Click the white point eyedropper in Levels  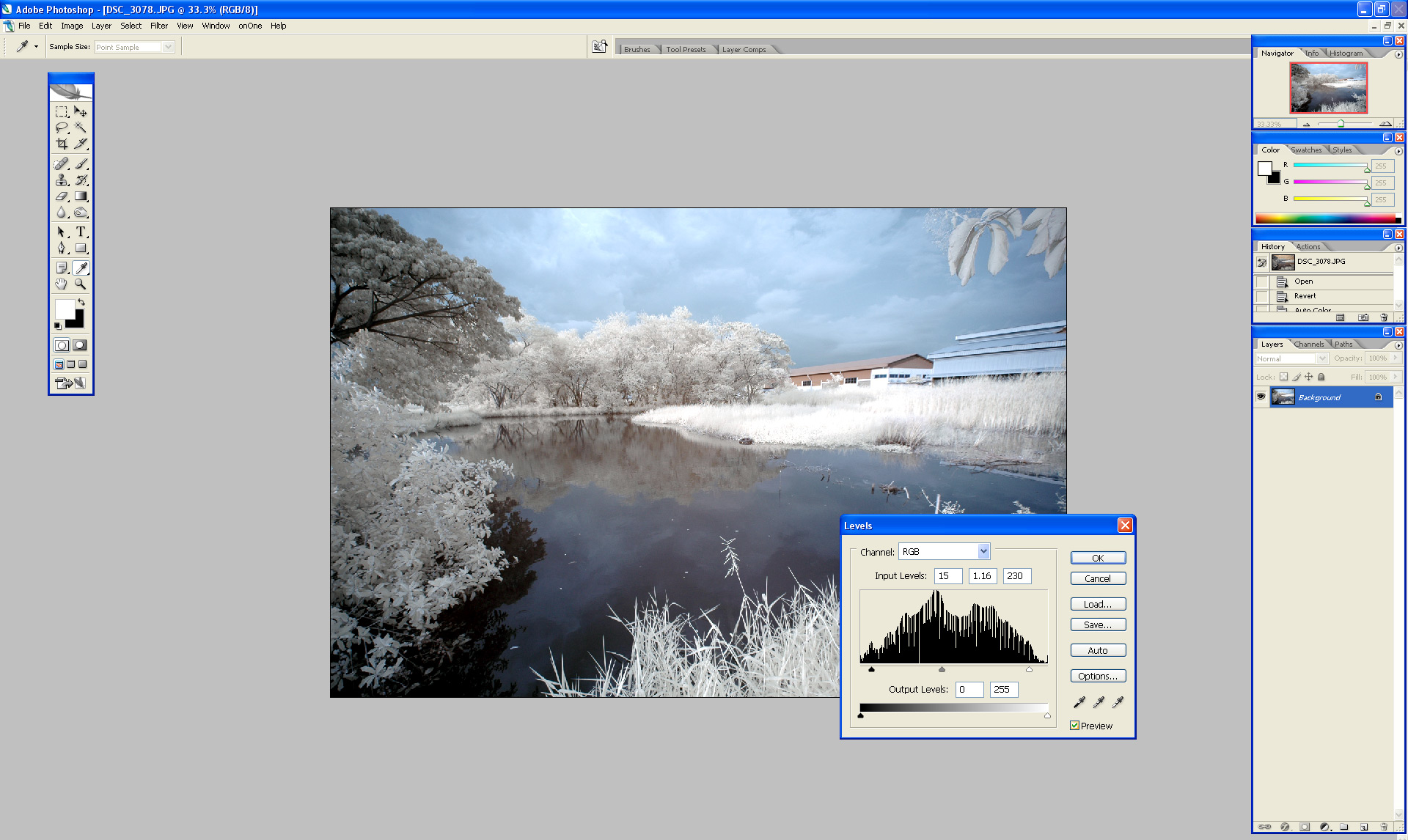point(1118,702)
